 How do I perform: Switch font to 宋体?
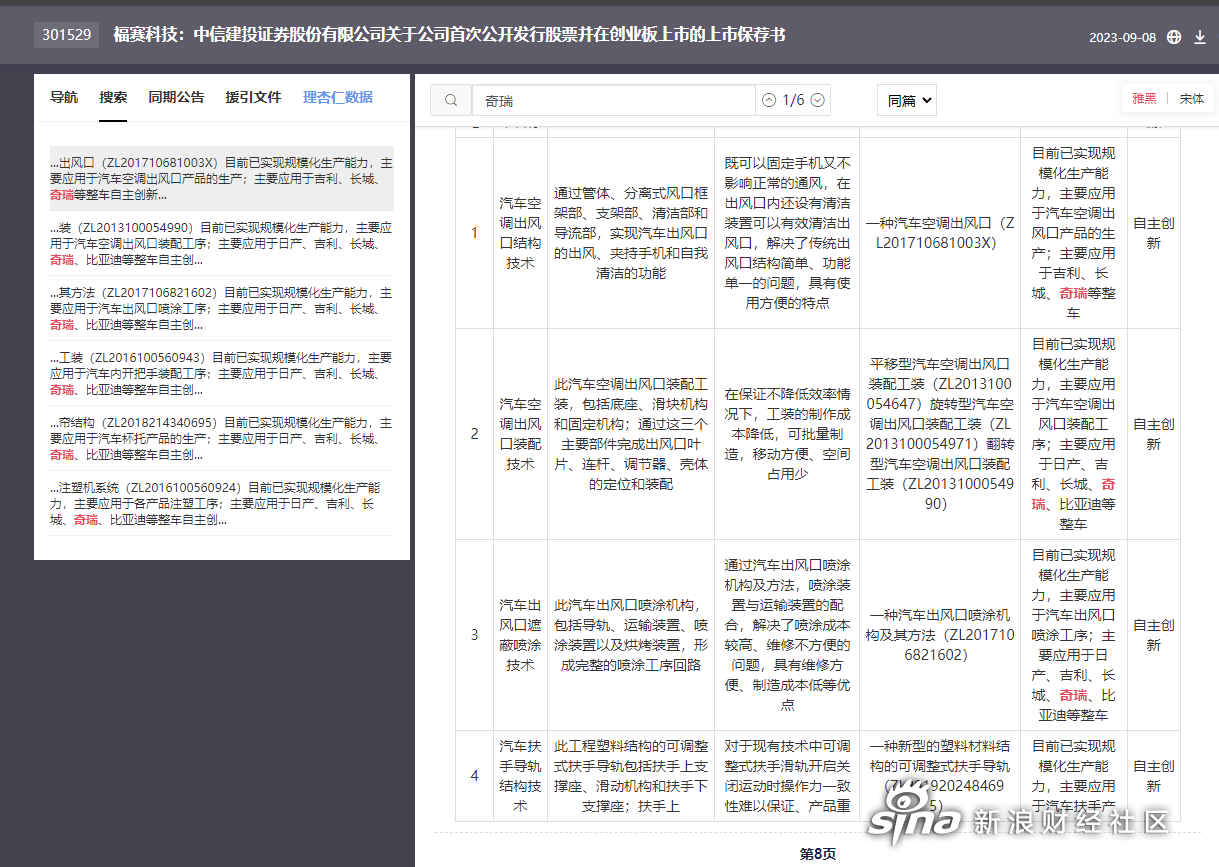[1191, 99]
